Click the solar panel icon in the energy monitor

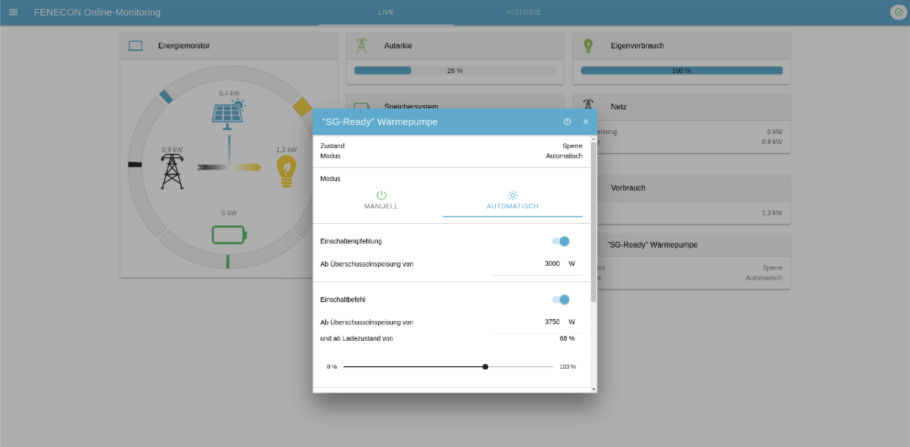tap(229, 111)
